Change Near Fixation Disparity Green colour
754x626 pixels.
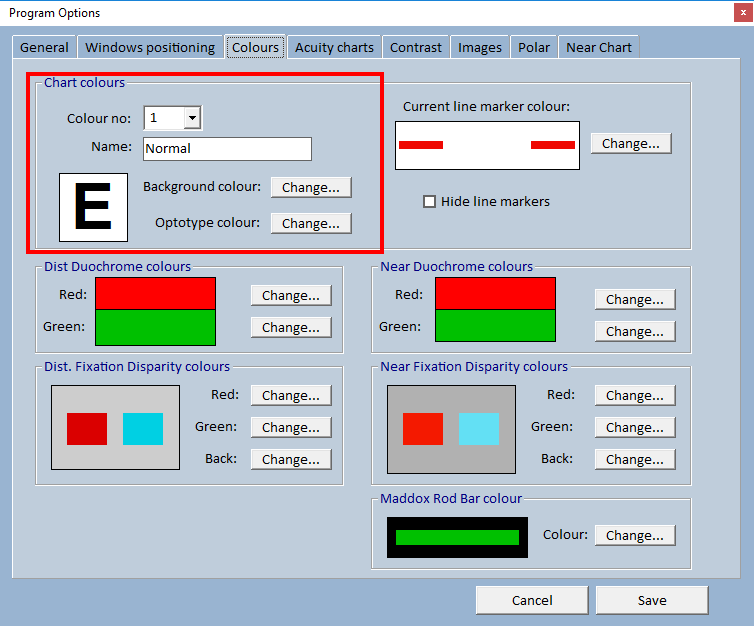[x=635, y=427]
